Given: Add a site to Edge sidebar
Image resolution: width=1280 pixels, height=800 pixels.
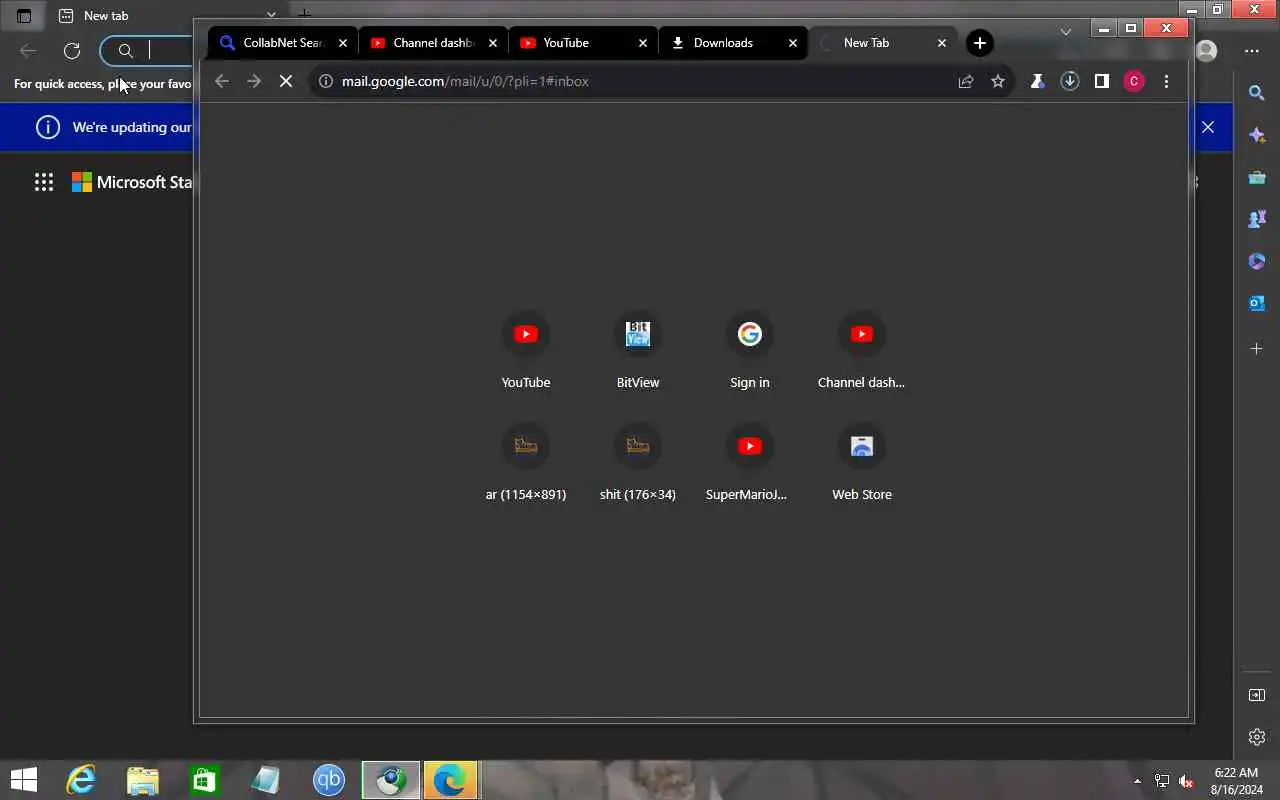Looking at the screenshot, I should [x=1257, y=348].
